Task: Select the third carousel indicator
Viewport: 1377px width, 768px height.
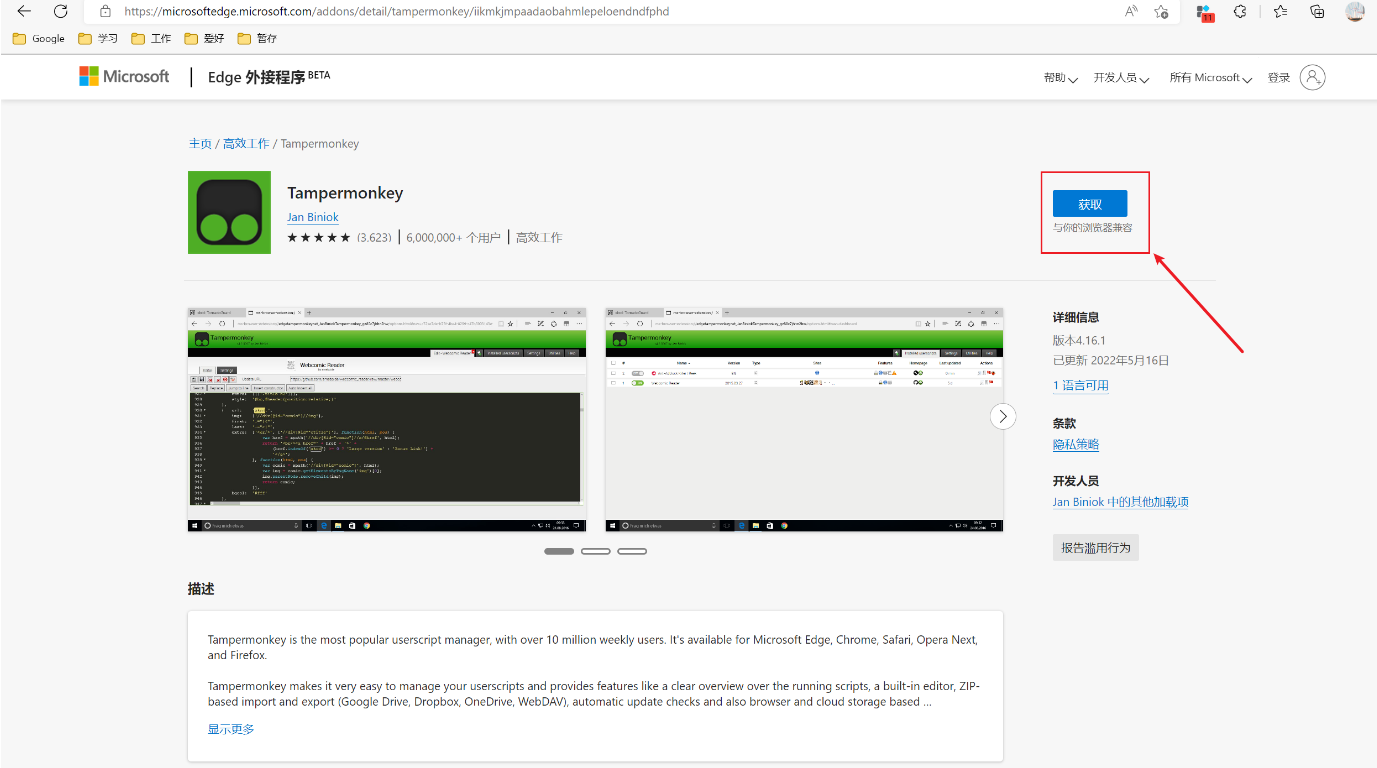Action: pos(632,551)
